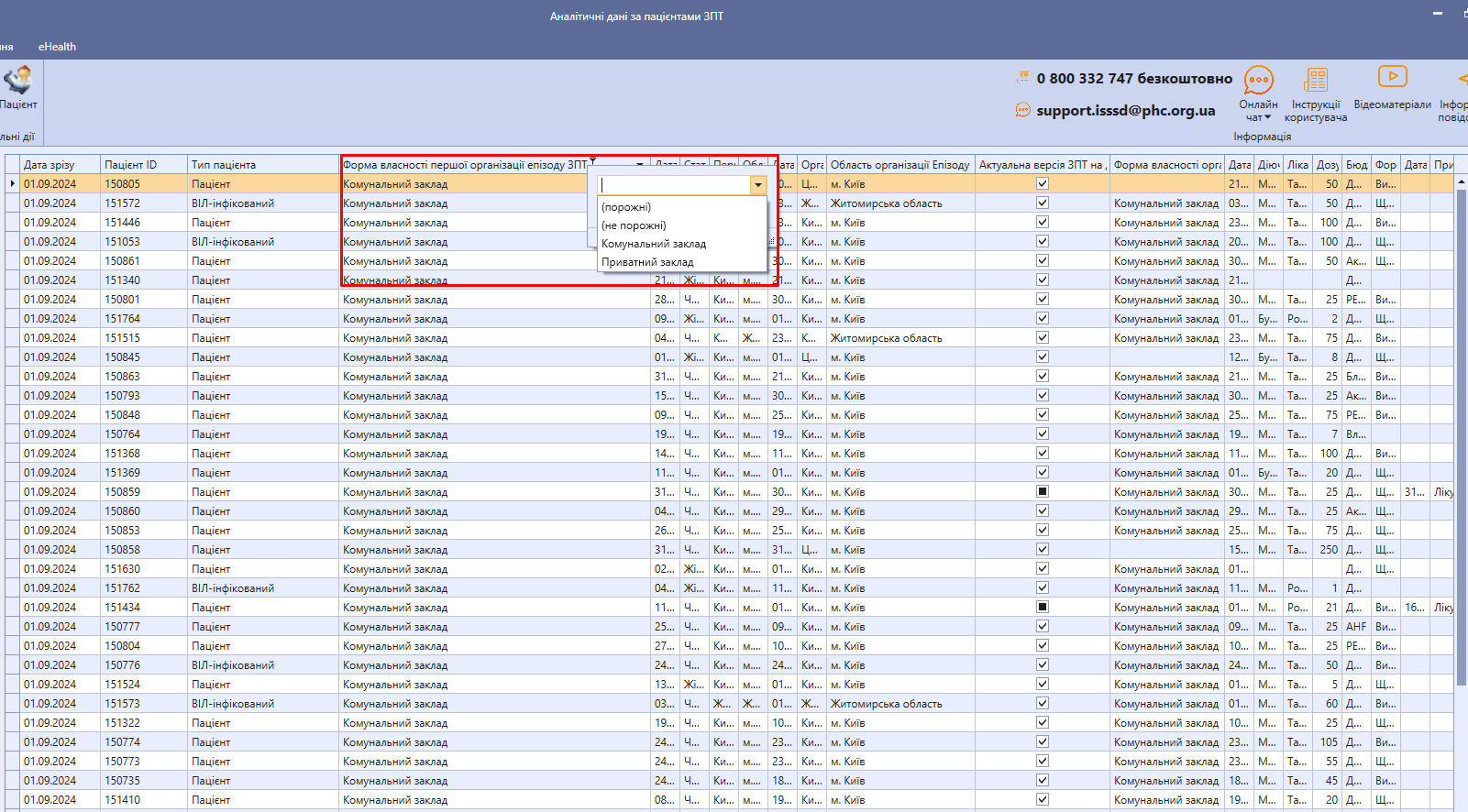Image resolution: width=1468 pixels, height=812 pixels.
Task: Click the 0 800 332 747 безкоштовно phone text
Action: 1134,79
